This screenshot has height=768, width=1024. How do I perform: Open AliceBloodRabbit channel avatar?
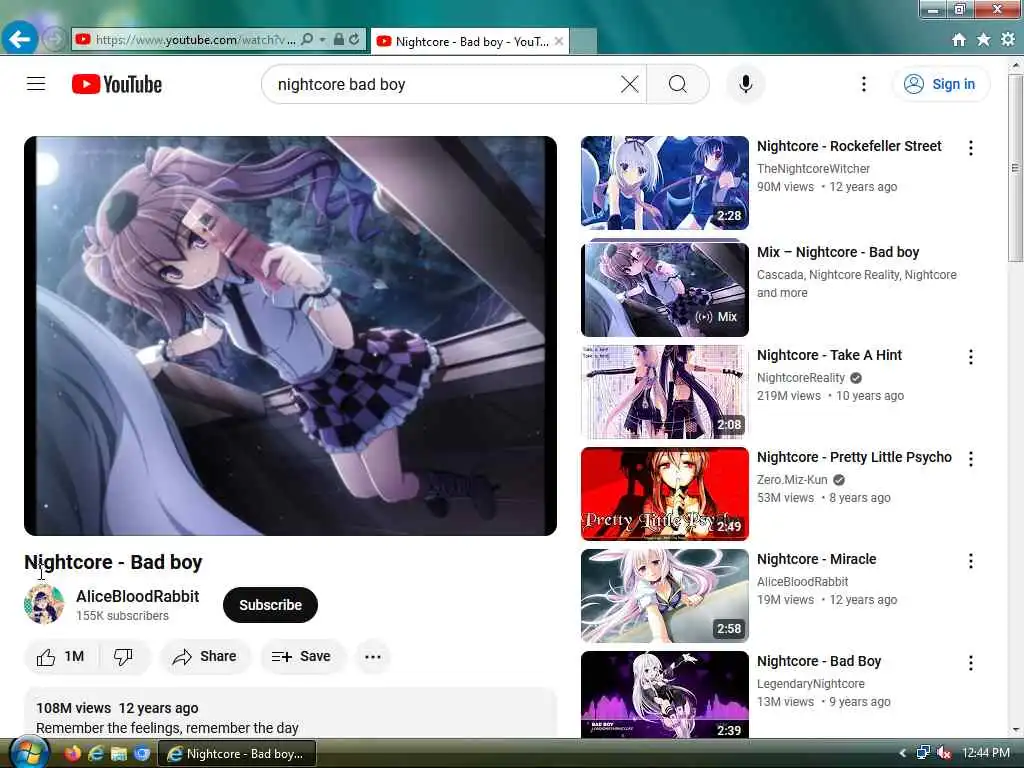click(x=44, y=604)
